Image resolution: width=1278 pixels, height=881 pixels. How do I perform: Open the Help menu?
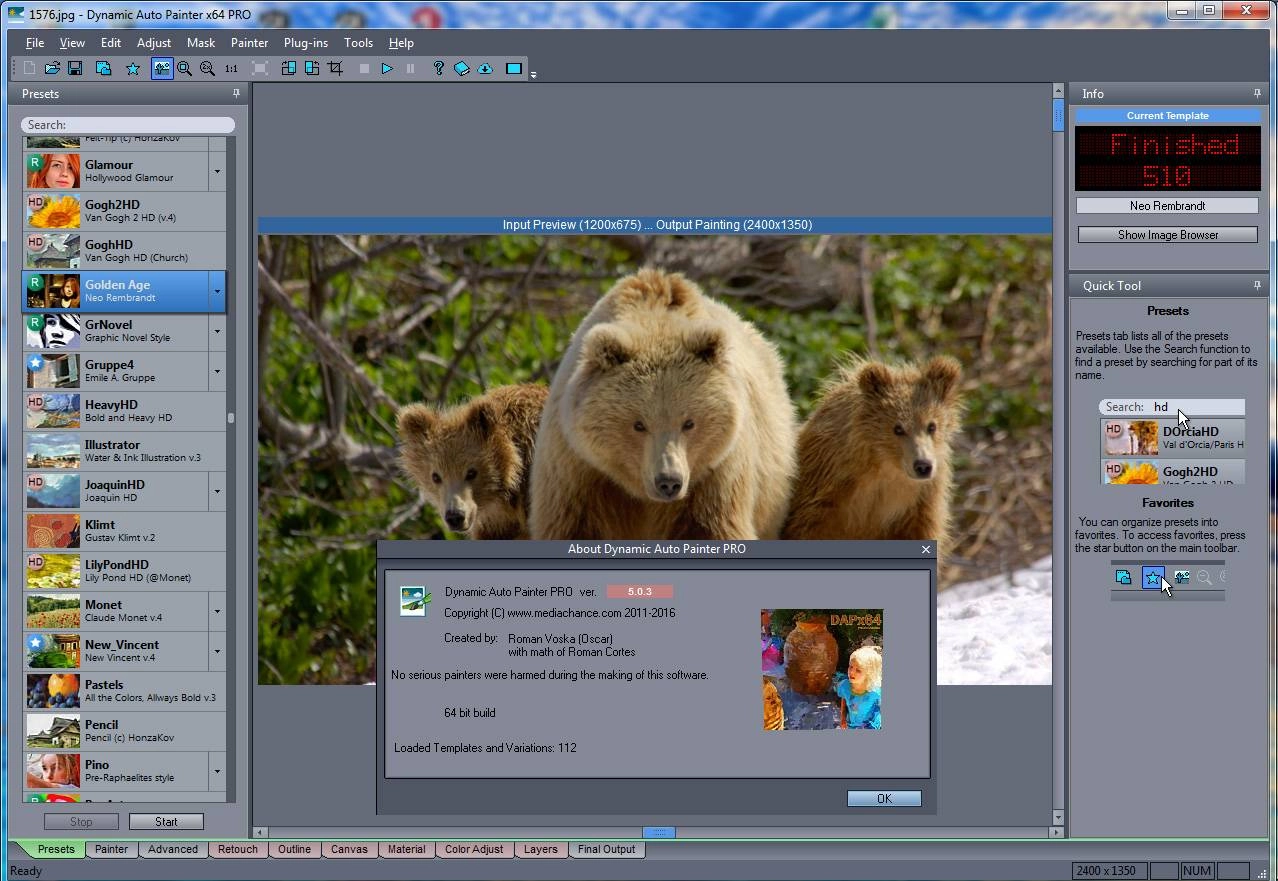pyautogui.click(x=401, y=43)
